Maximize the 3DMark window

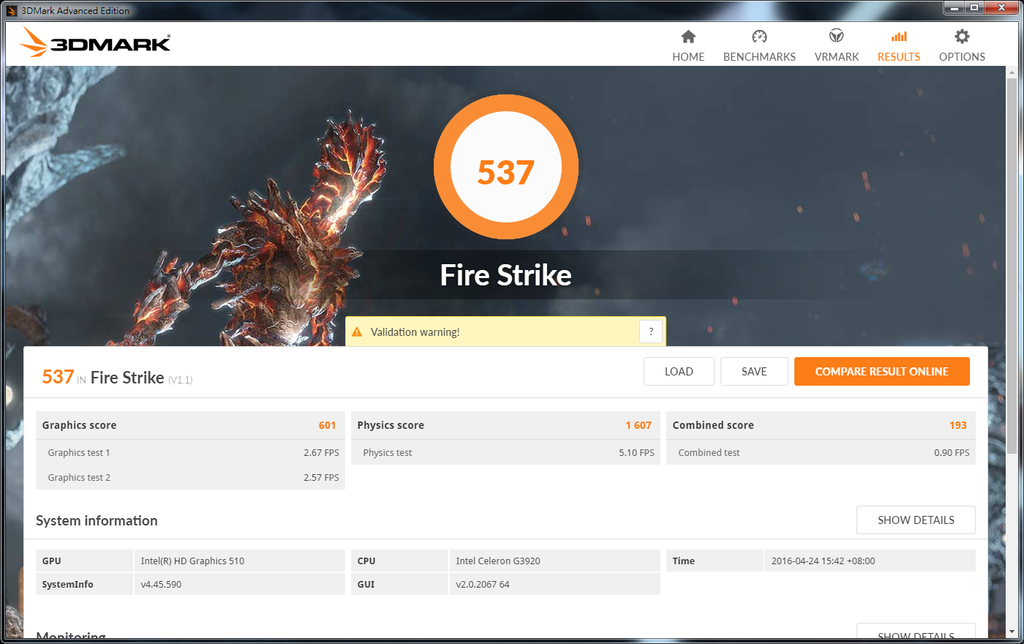[973, 8]
